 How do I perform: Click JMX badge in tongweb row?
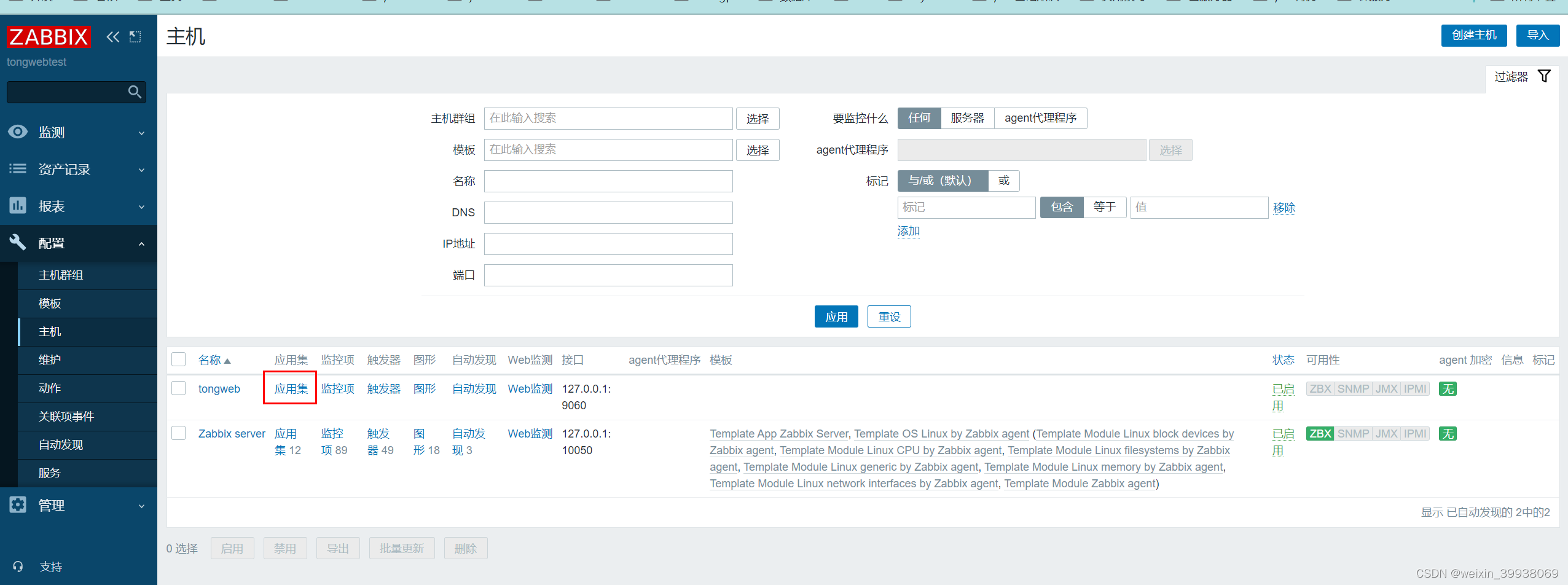[1386, 389]
